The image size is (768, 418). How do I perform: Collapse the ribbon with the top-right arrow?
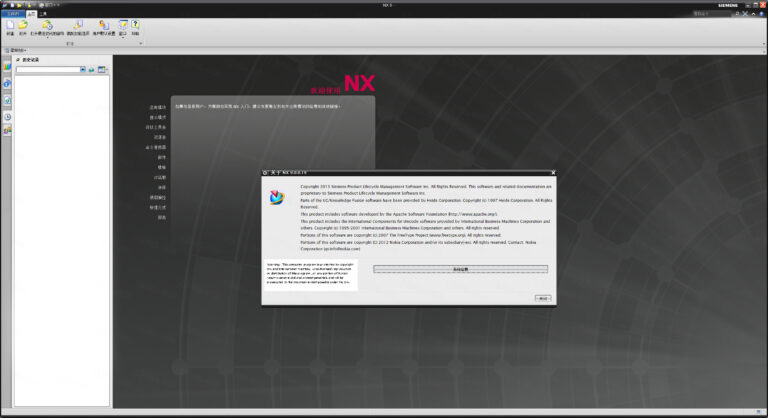click(x=753, y=14)
